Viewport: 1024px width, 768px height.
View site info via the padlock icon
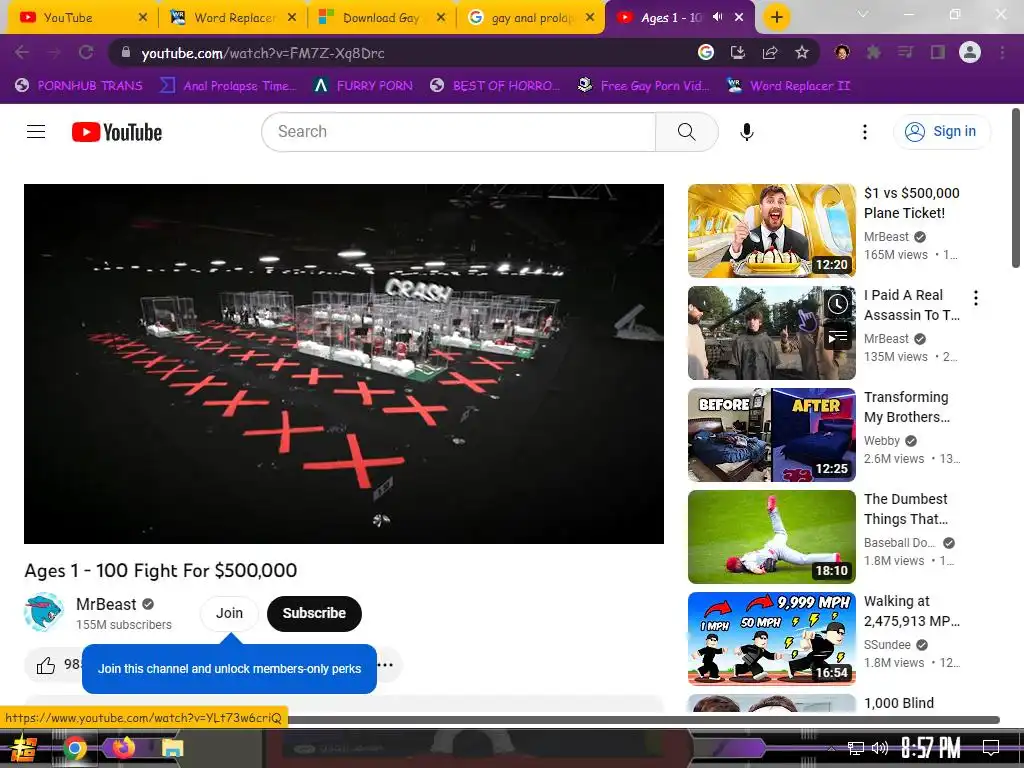pos(125,52)
